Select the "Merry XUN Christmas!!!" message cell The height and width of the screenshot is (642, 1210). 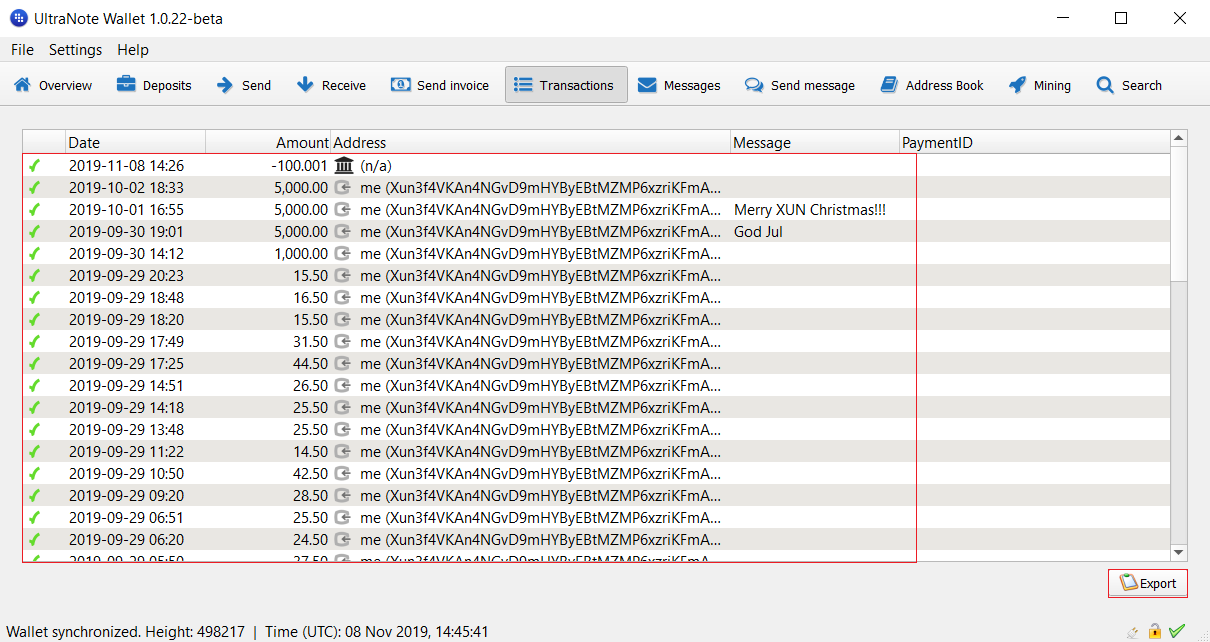point(810,209)
